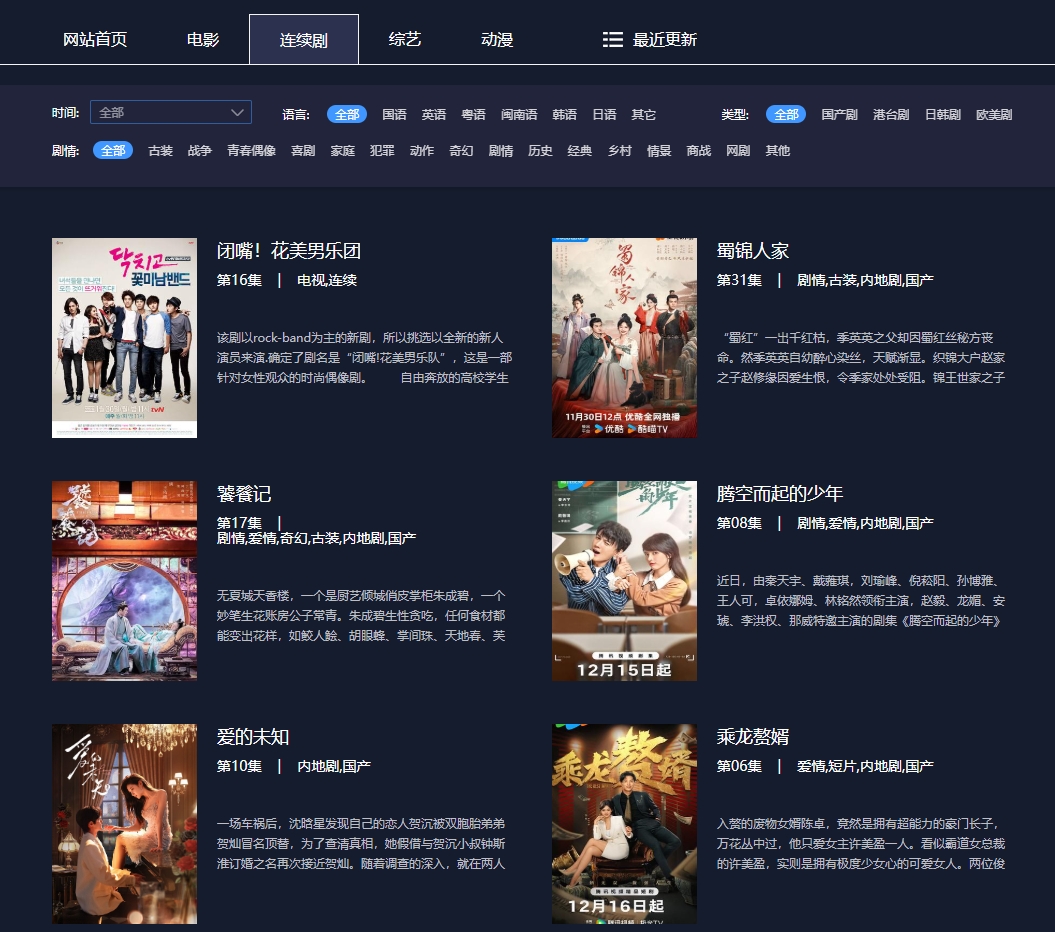Open 最近更新 recent updates list

[665, 40]
